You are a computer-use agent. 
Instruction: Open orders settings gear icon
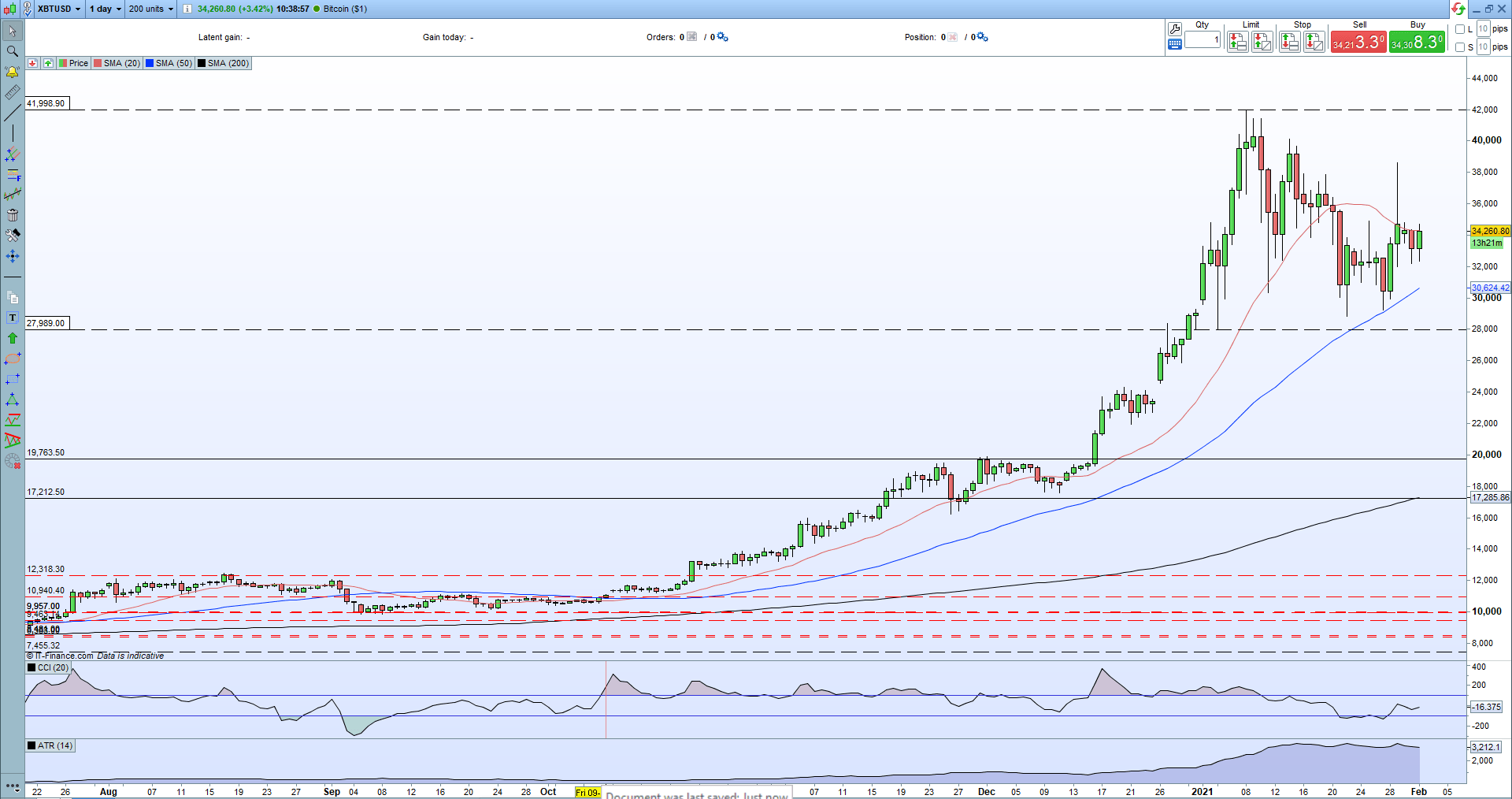pos(723,37)
